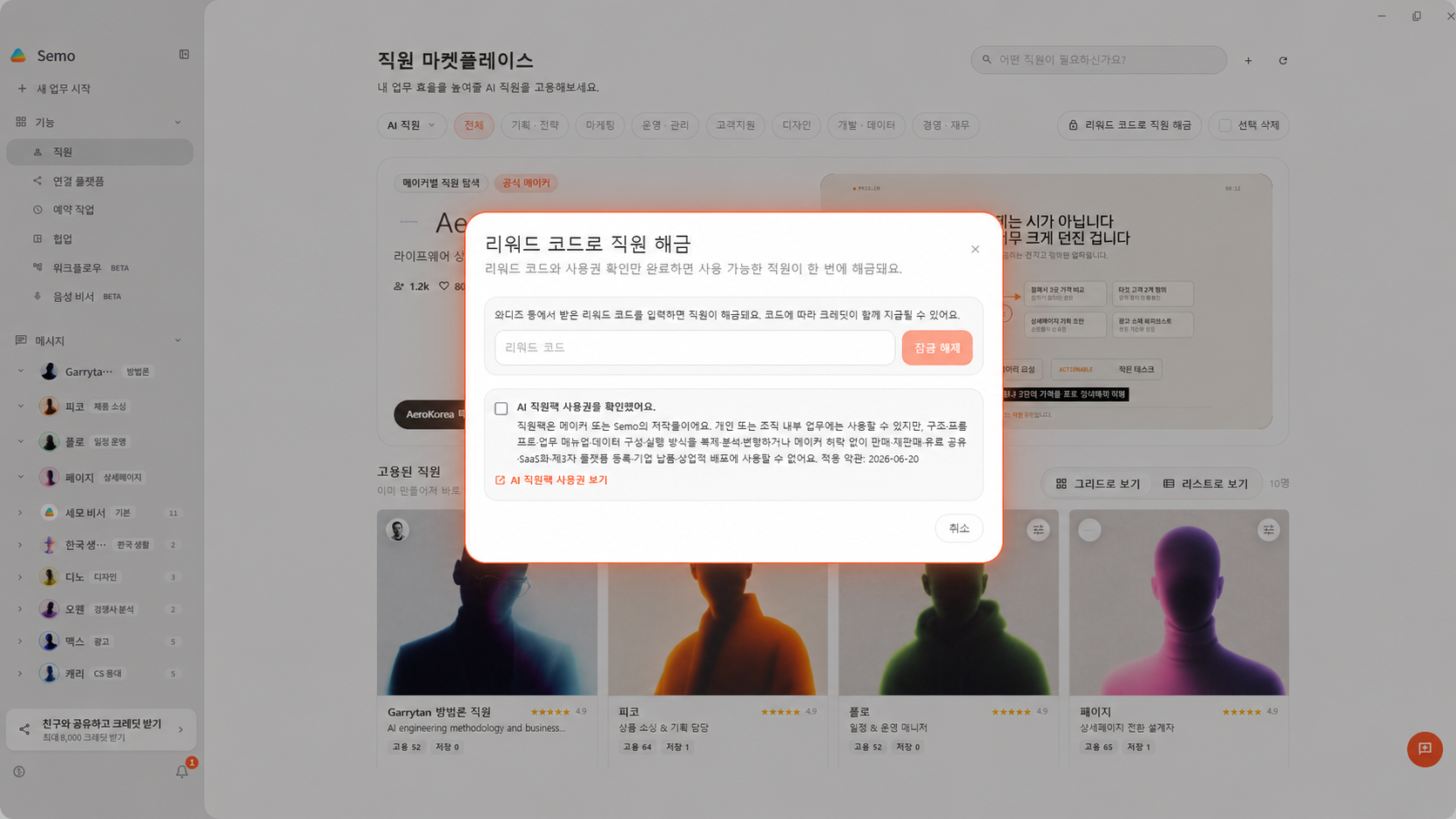Expand the 페이지 message row chevron

tap(20, 477)
